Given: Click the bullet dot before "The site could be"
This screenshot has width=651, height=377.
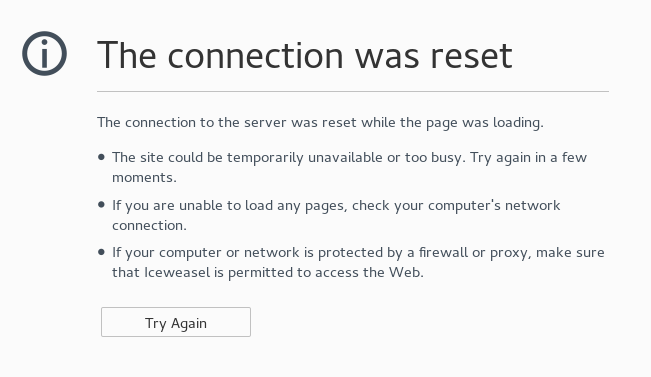Looking at the screenshot, I should point(101,157).
